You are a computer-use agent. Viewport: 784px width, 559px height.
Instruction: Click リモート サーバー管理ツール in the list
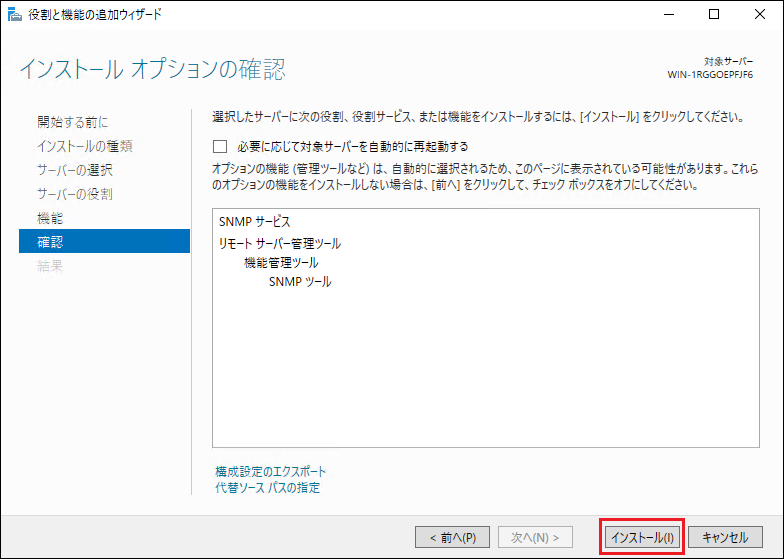[x=279, y=243]
